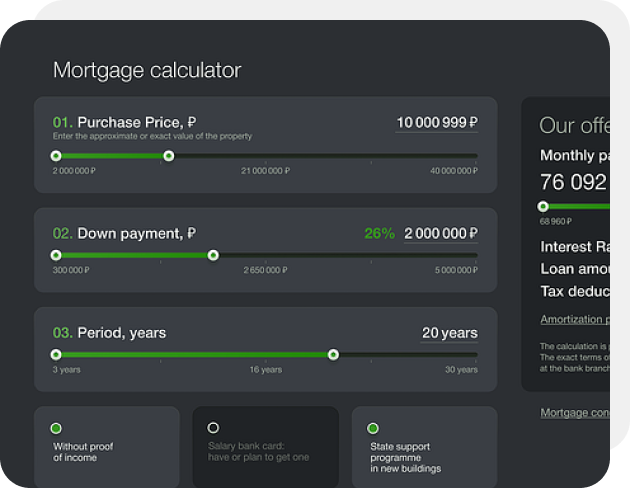This screenshot has height=488, width=630.
Task: Click the Down payment slider left handle
Action: coord(56,255)
